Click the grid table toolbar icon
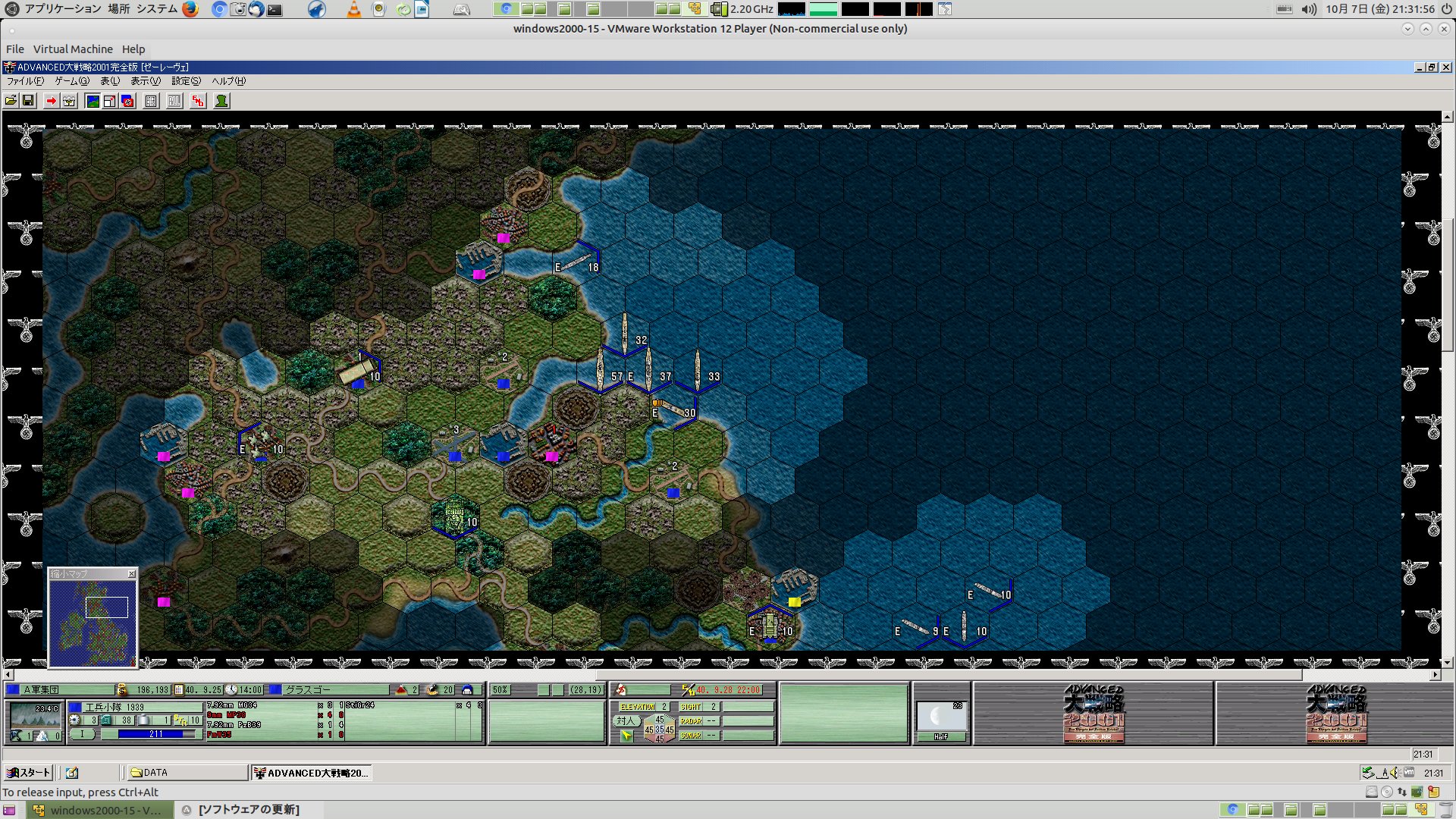1456x819 pixels. tap(151, 101)
